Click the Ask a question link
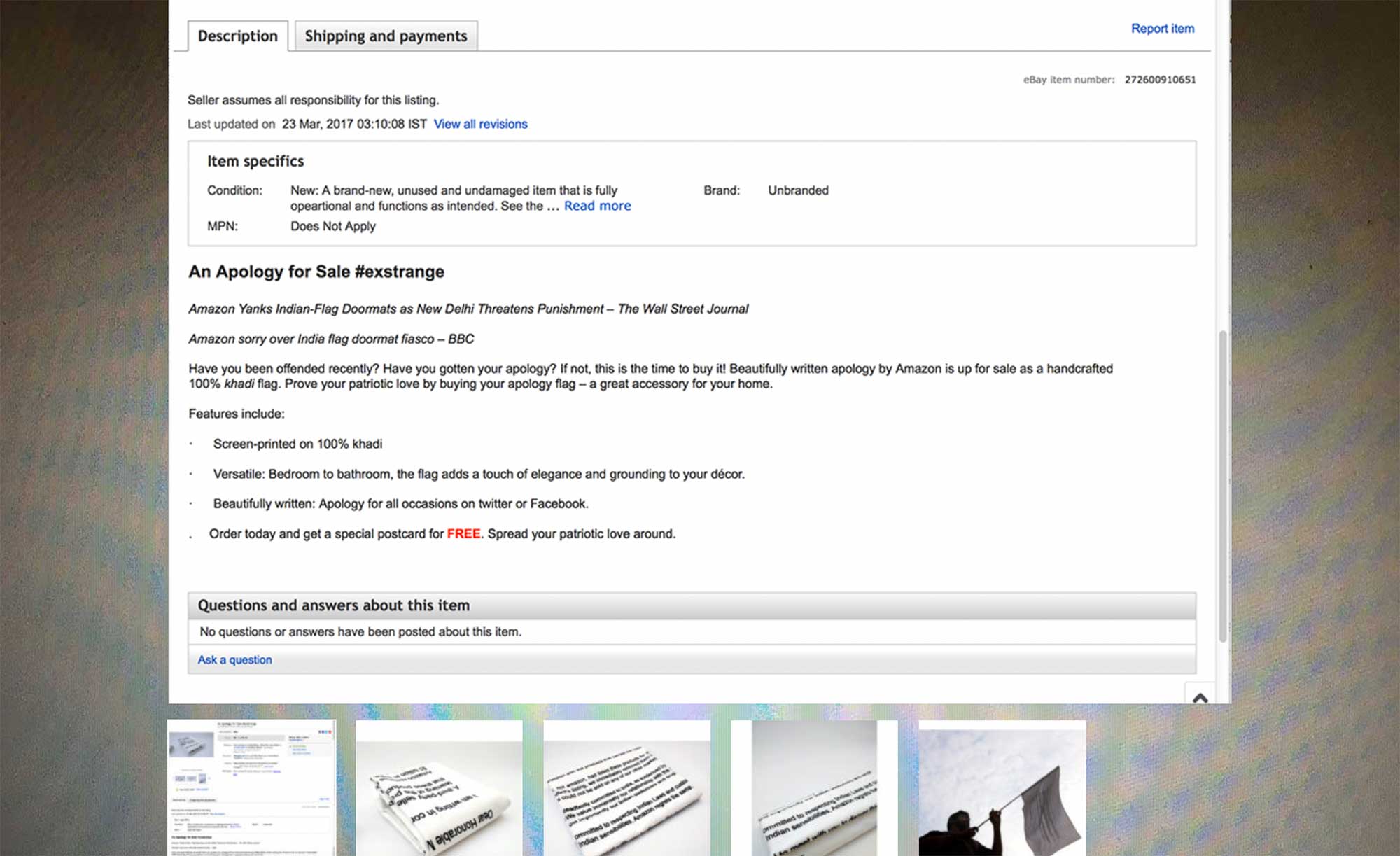 point(234,659)
